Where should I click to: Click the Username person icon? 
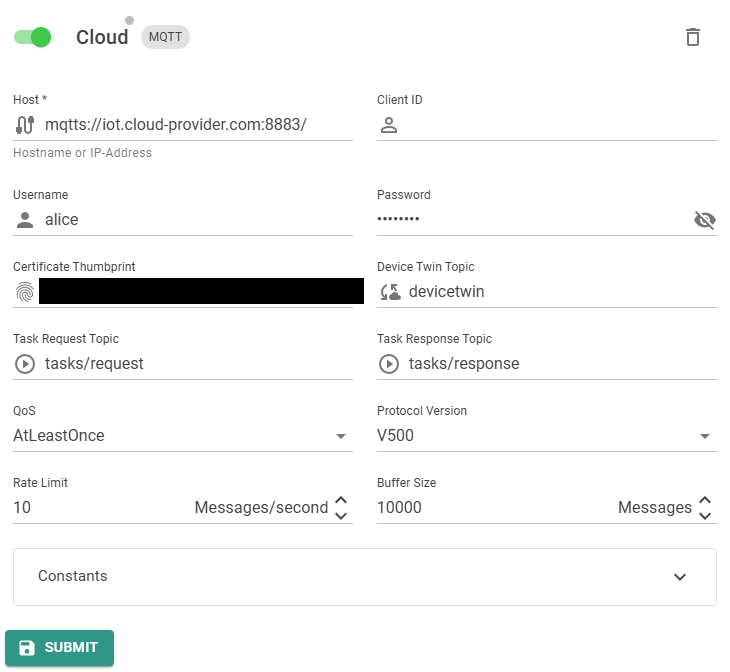pyautogui.click(x=25, y=220)
